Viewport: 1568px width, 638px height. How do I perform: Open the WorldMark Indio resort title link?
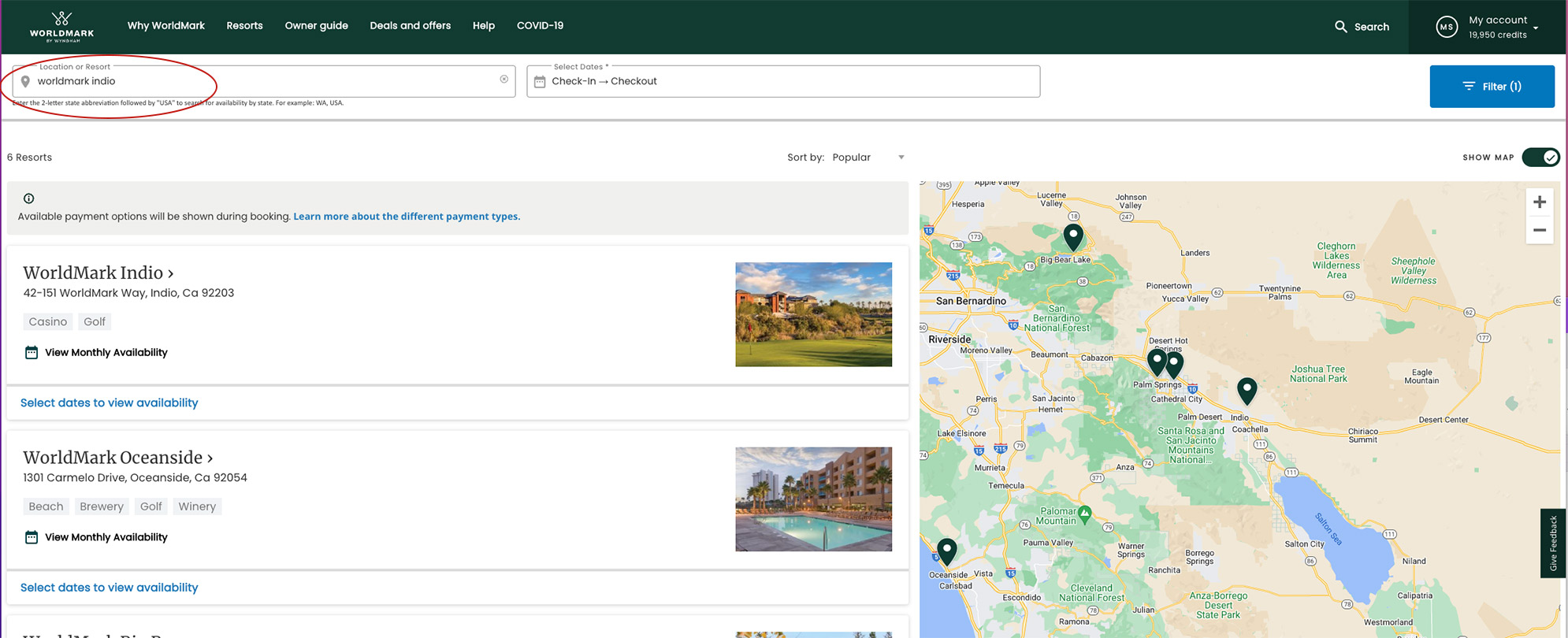coord(98,273)
